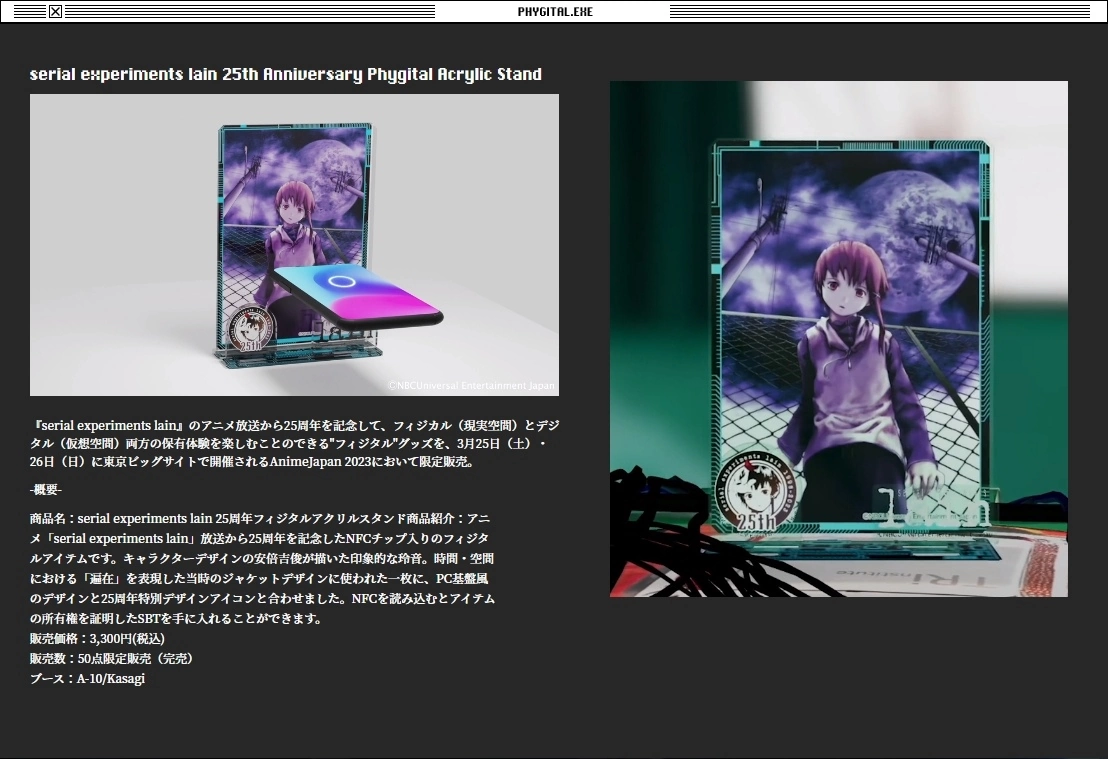The image size is (1108, 759).
Task: Click the heading 'serial experiments lain 25th Anniversary Phygital Acrylic Stand'
Action: (x=285, y=74)
